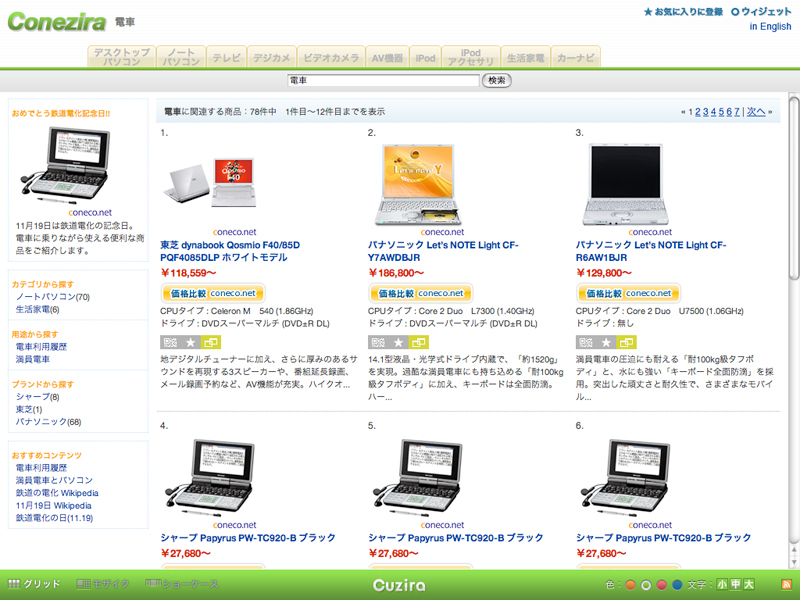Choose the red color theme swatch

tap(662, 585)
